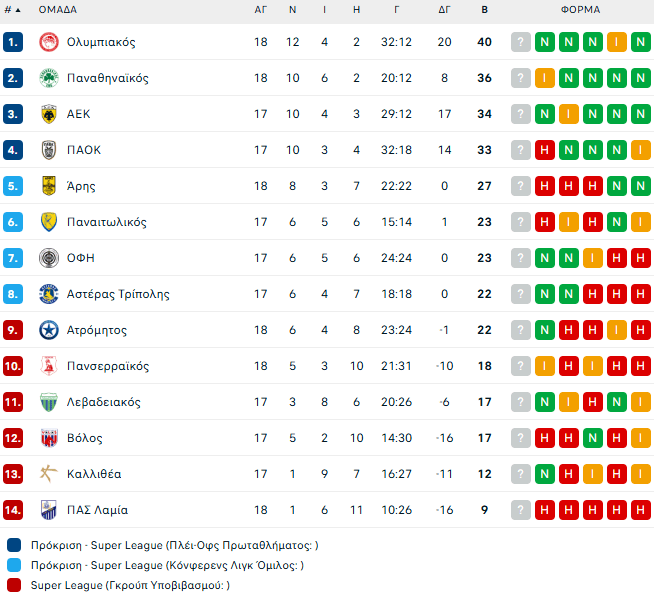
Task: Open the Αστέρας Τρίπολης team link
Action: coord(118,294)
